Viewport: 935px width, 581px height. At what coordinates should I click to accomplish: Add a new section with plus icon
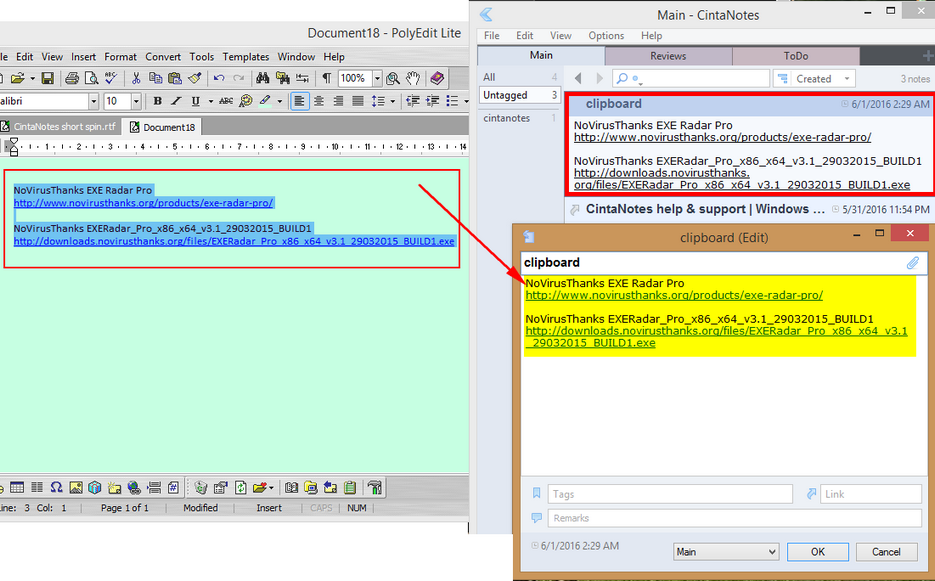pyautogui.click(x=928, y=56)
